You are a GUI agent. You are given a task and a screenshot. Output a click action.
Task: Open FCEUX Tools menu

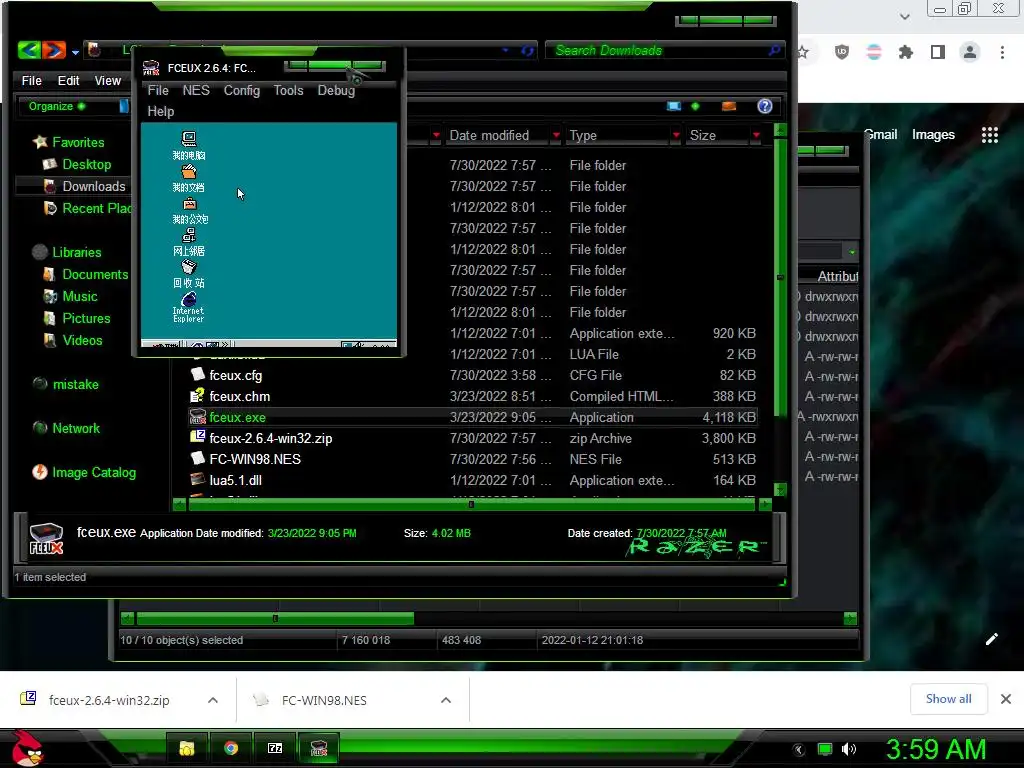(x=288, y=90)
